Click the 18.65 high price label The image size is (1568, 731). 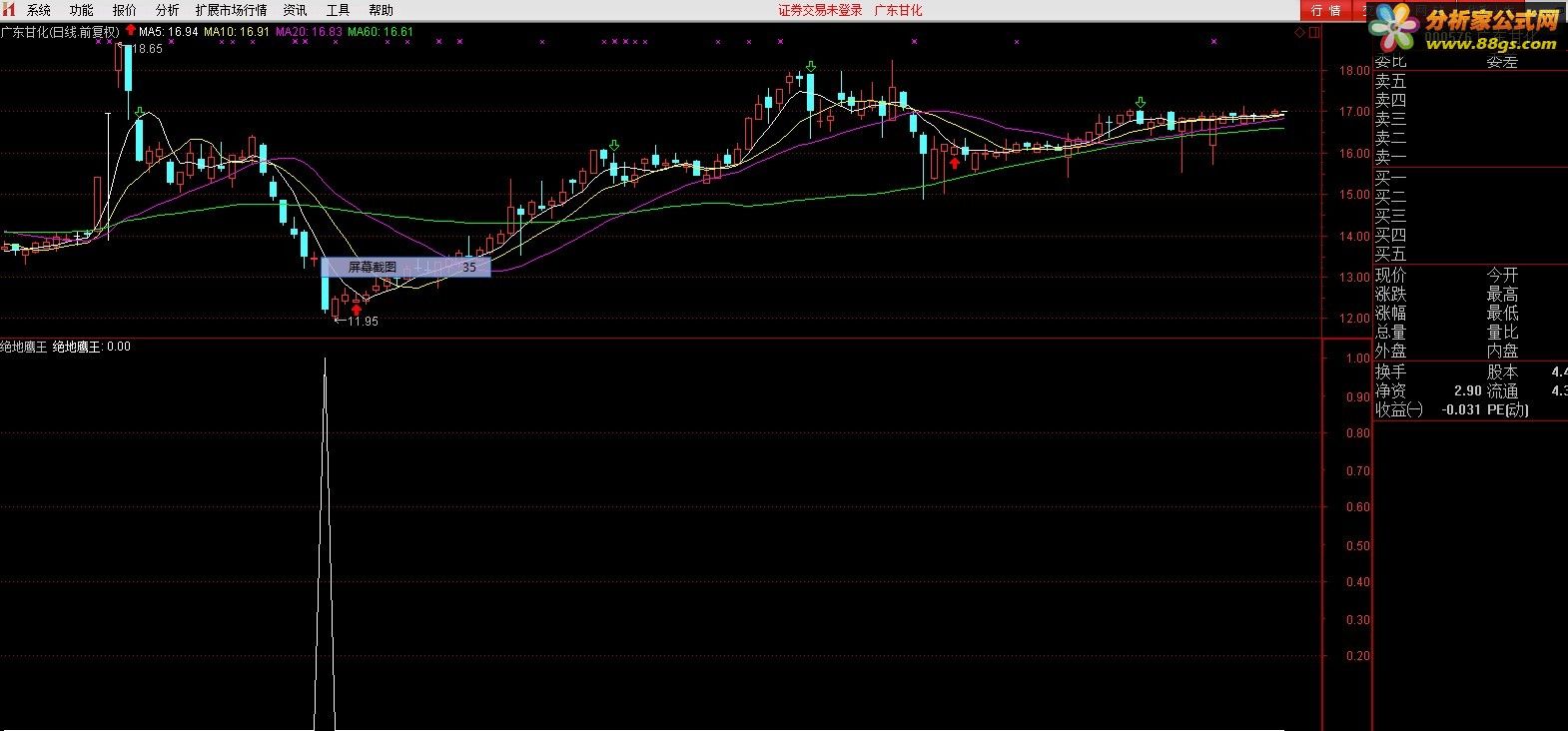146,48
